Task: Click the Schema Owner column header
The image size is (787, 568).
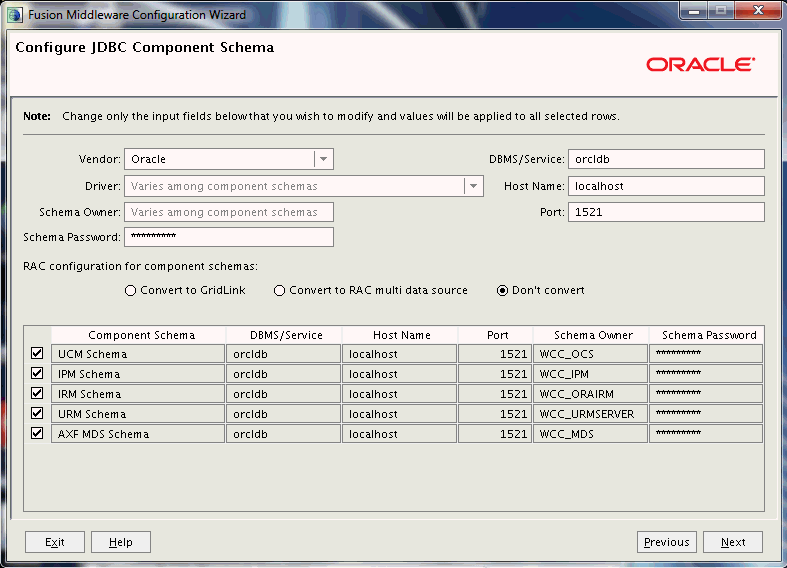Action: pos(591,335)
